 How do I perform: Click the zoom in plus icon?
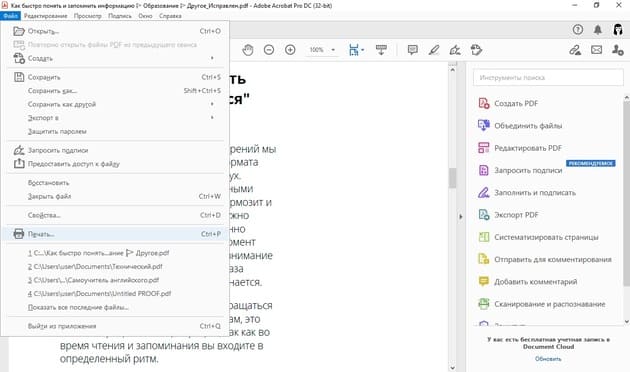pyautogui.click(x=290, y=50)
